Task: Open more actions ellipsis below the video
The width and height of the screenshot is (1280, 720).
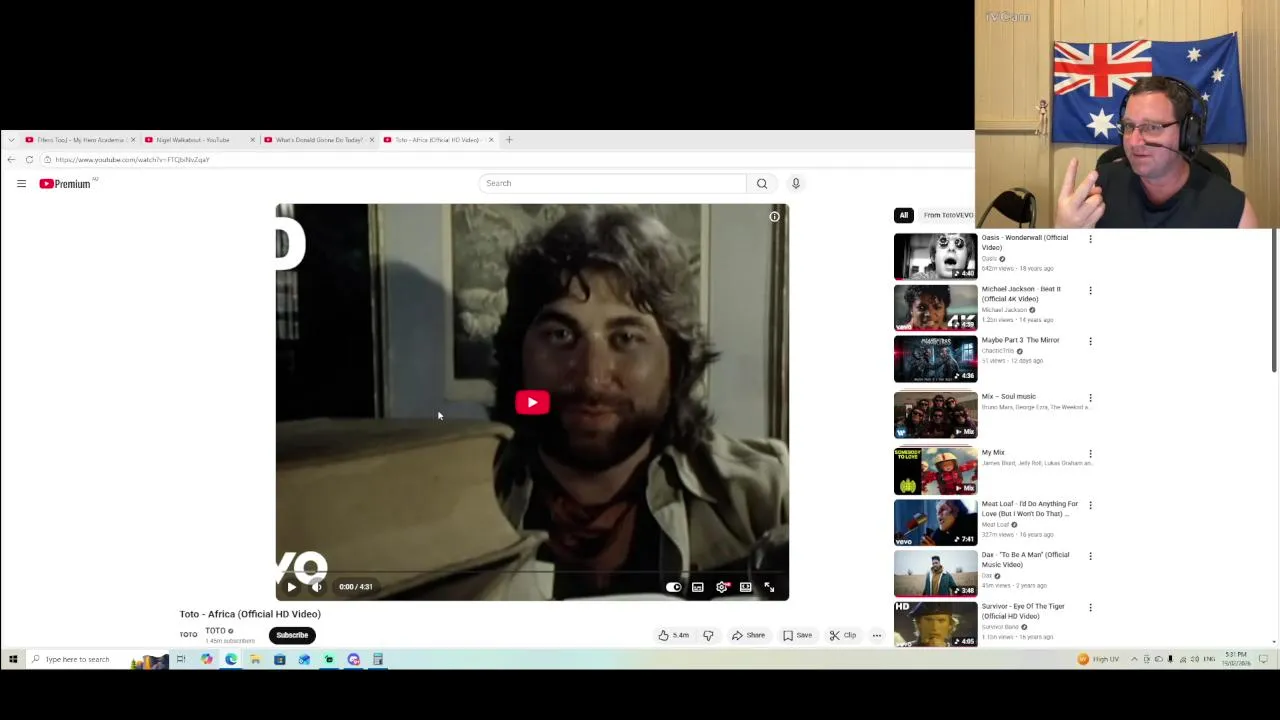Action: (877, 635)
